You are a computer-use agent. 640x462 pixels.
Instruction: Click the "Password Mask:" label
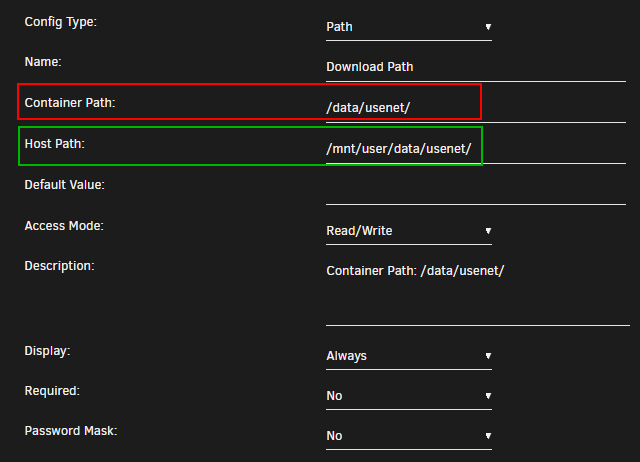click(69, 431)
